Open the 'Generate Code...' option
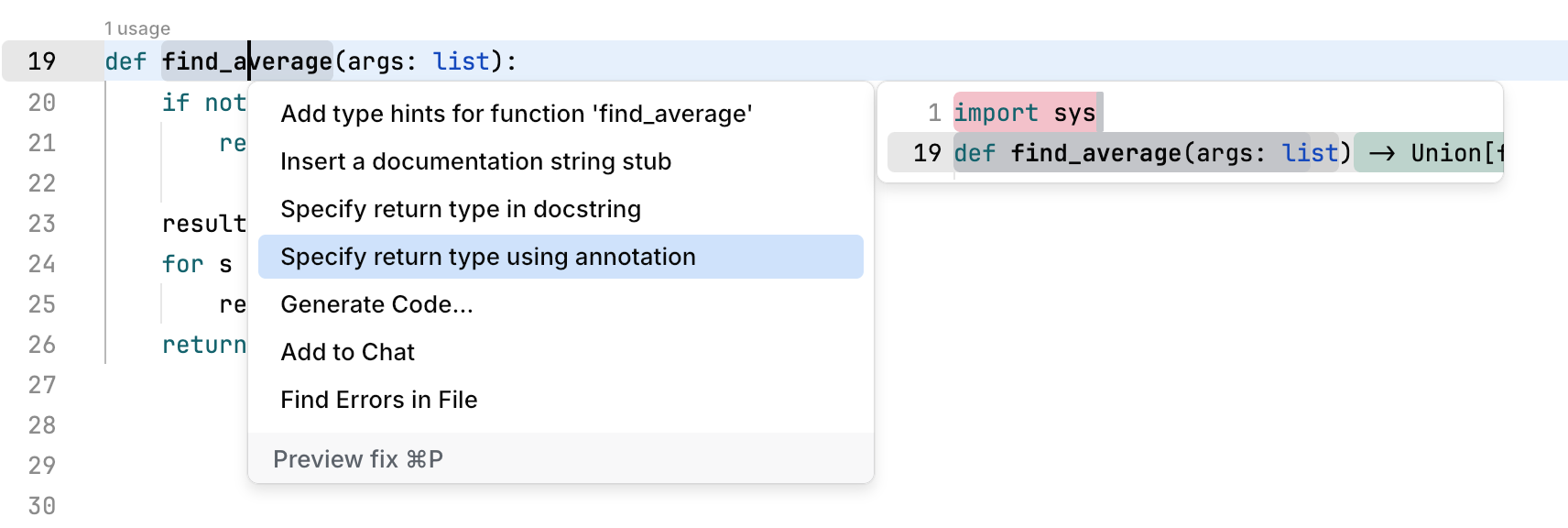The width and height of the screenshot is (1568, 528). coord(377,304)
